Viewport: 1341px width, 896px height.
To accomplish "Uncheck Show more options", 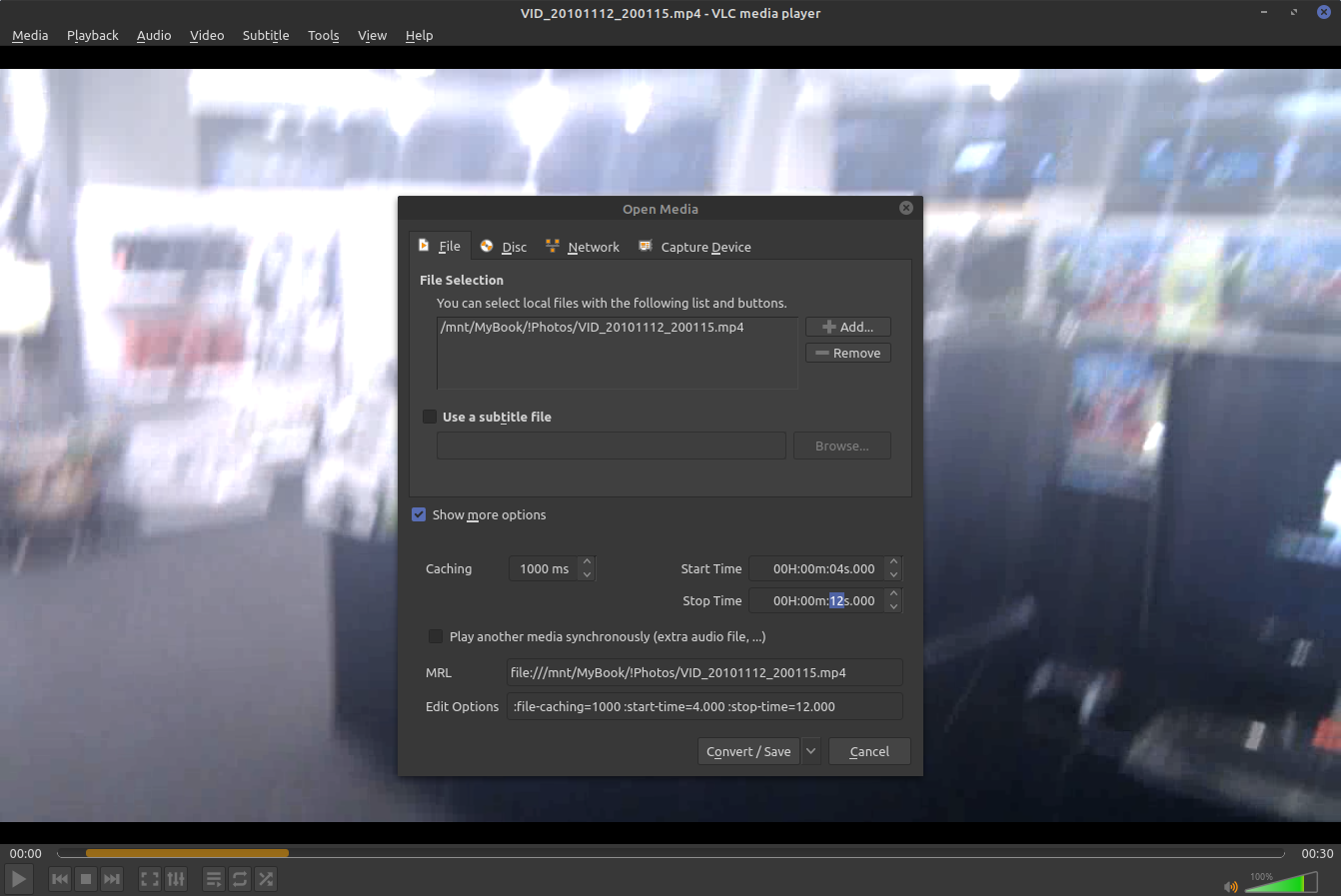I will (419, 514).
